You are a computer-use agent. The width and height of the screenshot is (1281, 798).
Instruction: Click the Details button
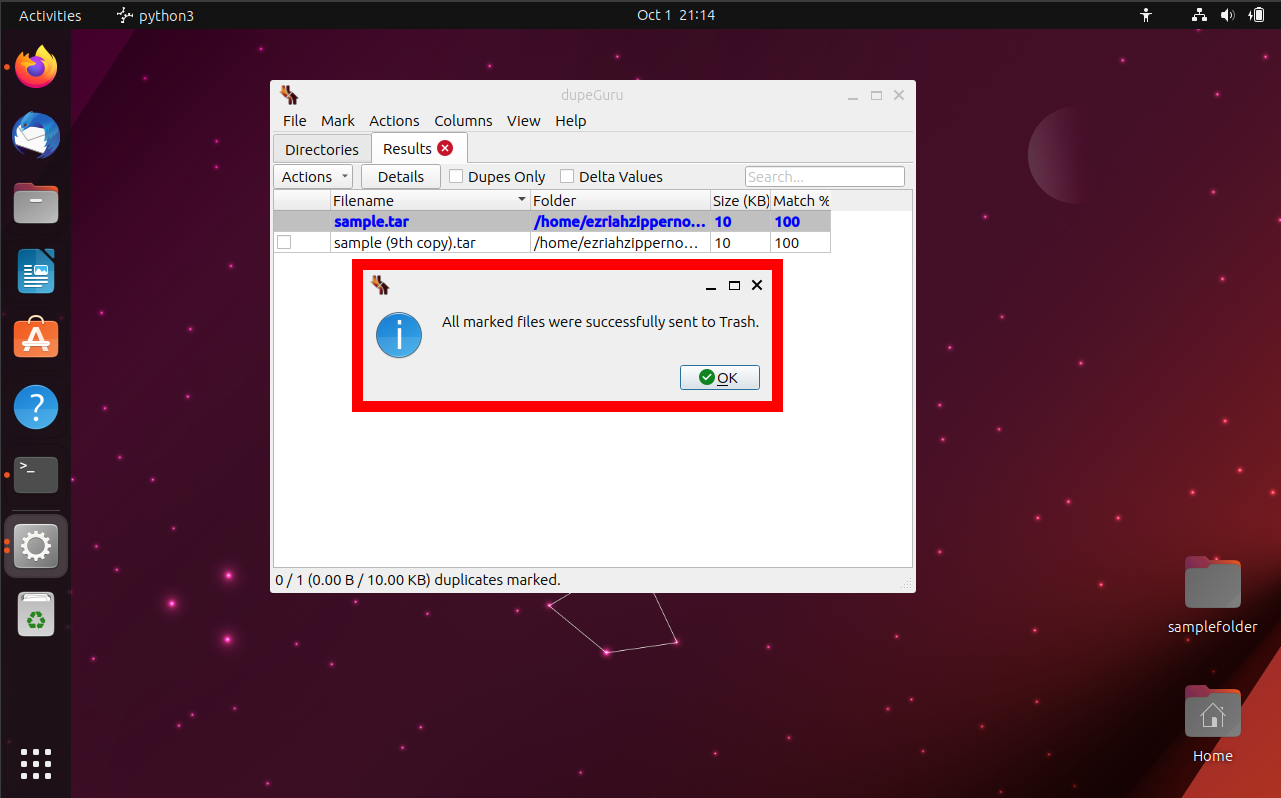click(400, 177)
